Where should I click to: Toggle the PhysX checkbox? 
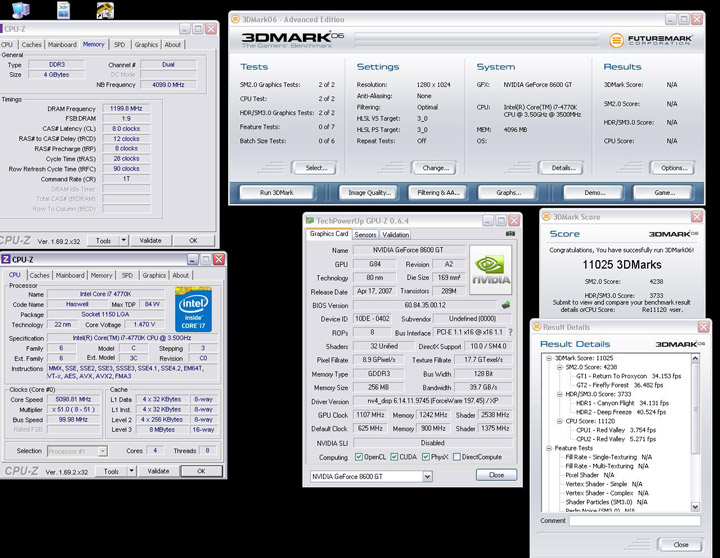(426, 457)
